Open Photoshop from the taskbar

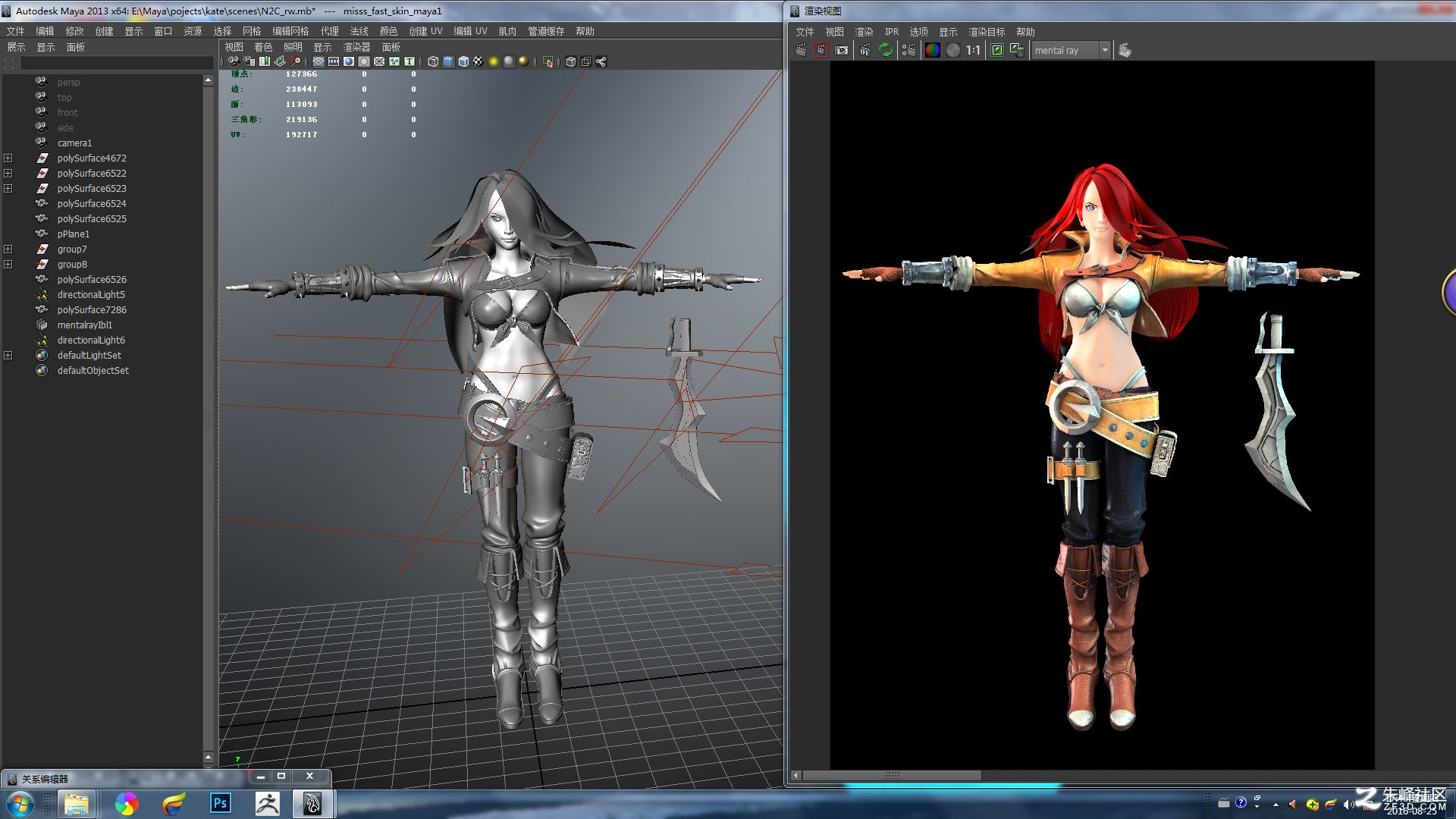click(220, 803)
